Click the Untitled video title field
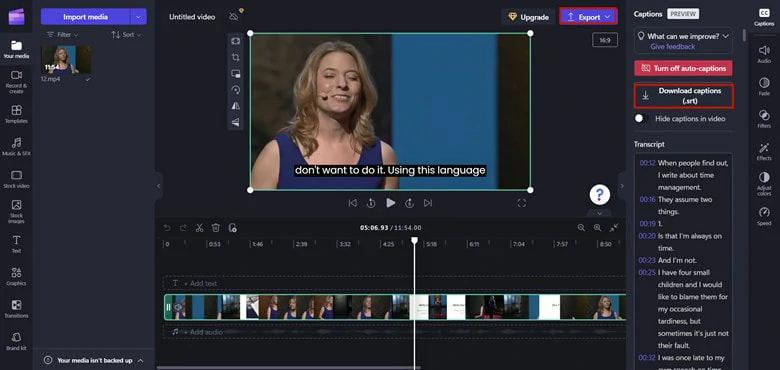Screen dimensions: 780x370 point(192,17)
